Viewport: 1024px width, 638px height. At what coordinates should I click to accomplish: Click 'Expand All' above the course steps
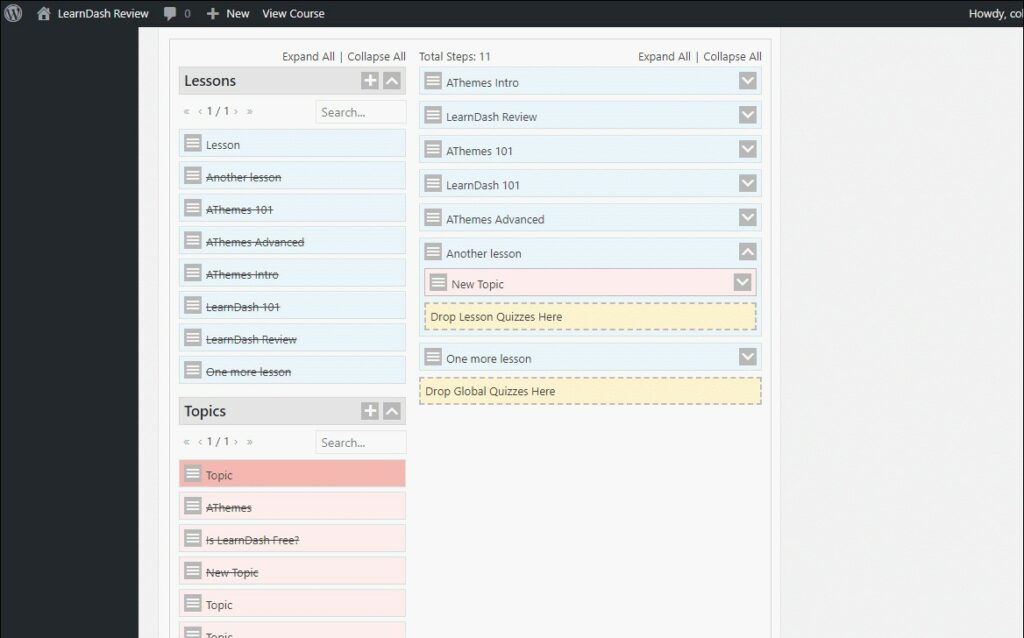tap(664, 56)
